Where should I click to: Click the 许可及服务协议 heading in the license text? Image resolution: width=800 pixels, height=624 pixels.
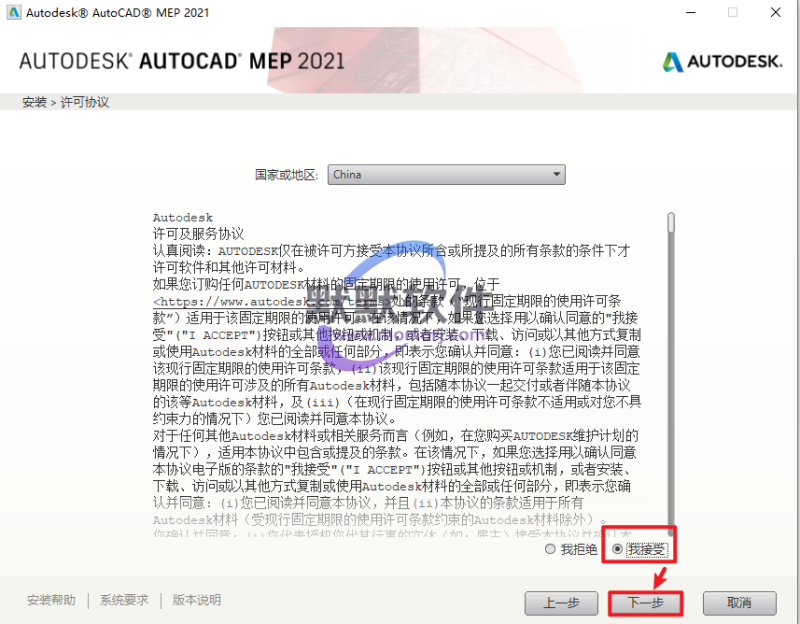190,233
